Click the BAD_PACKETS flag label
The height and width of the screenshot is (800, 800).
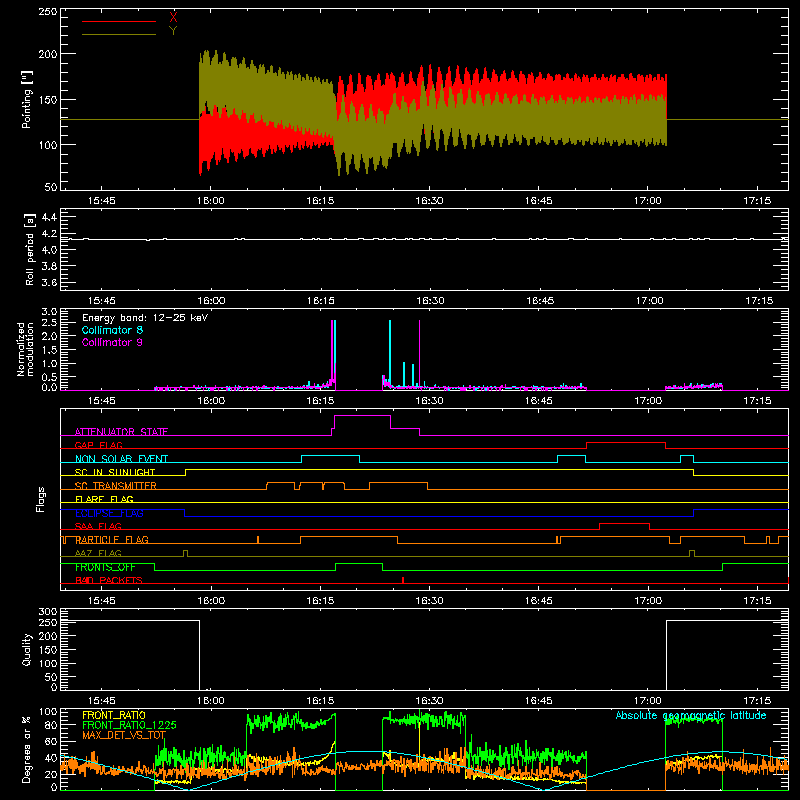point(109,580)
